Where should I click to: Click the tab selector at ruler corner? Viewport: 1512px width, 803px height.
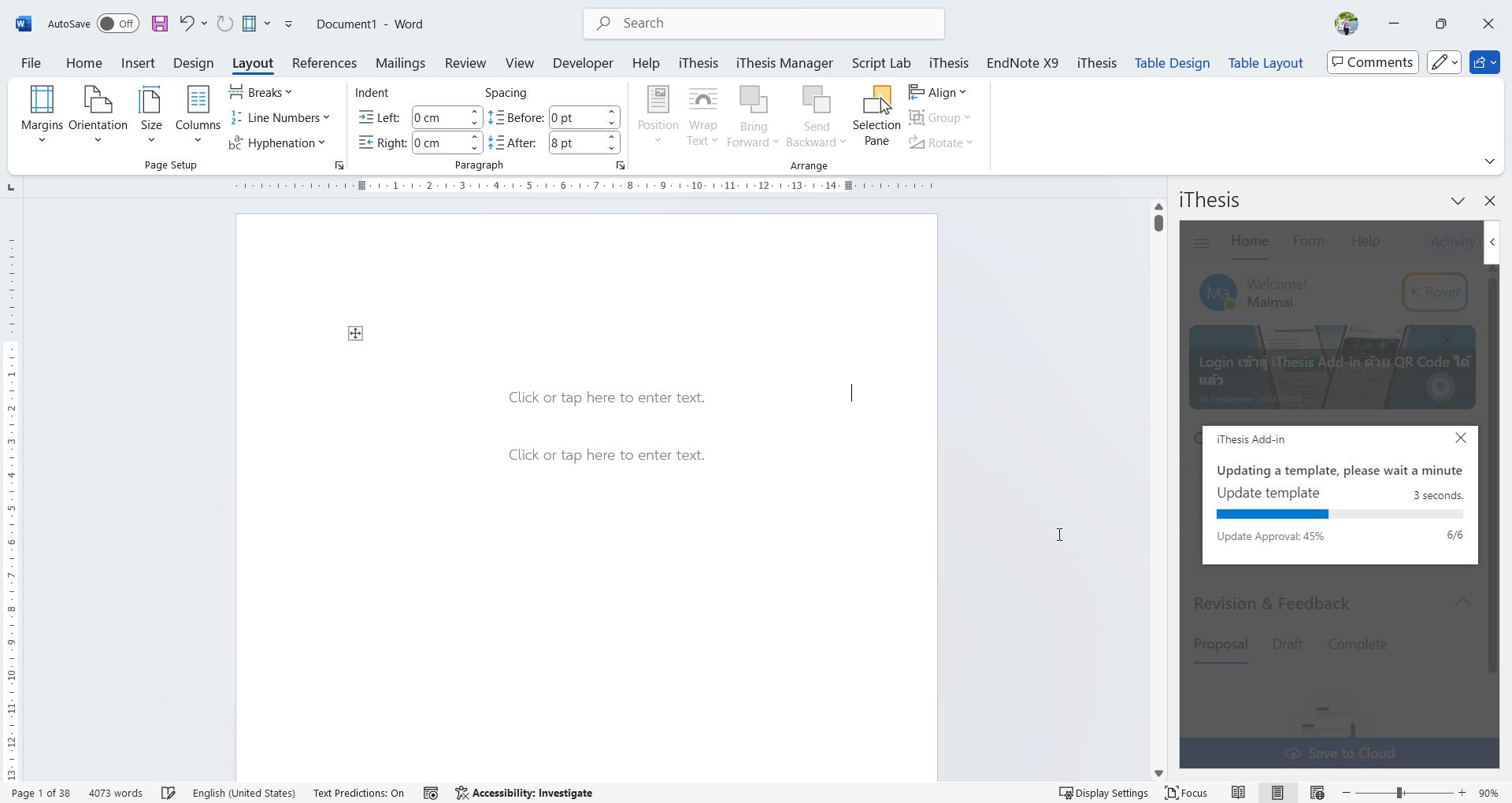(11, 187)
